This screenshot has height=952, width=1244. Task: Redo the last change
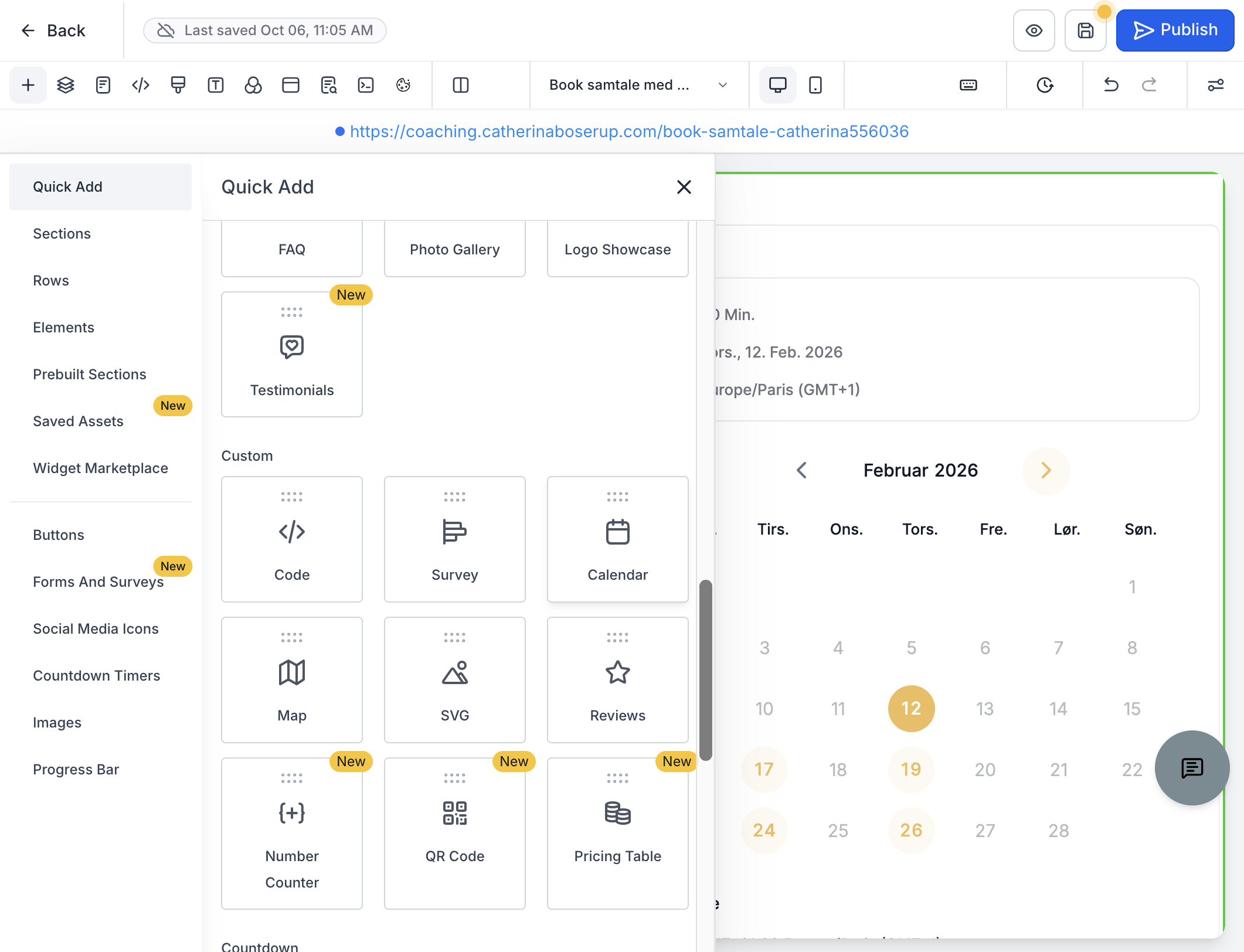tap(1149, 85)
